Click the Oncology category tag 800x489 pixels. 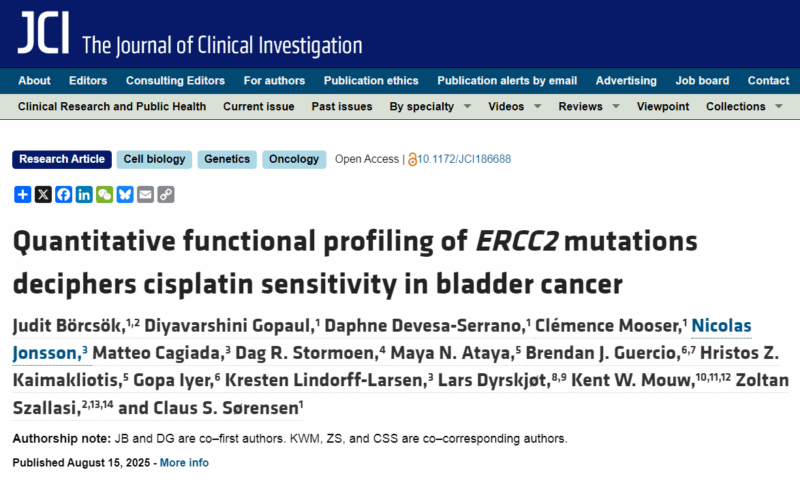pyautogui.click(x=294, y=159)
